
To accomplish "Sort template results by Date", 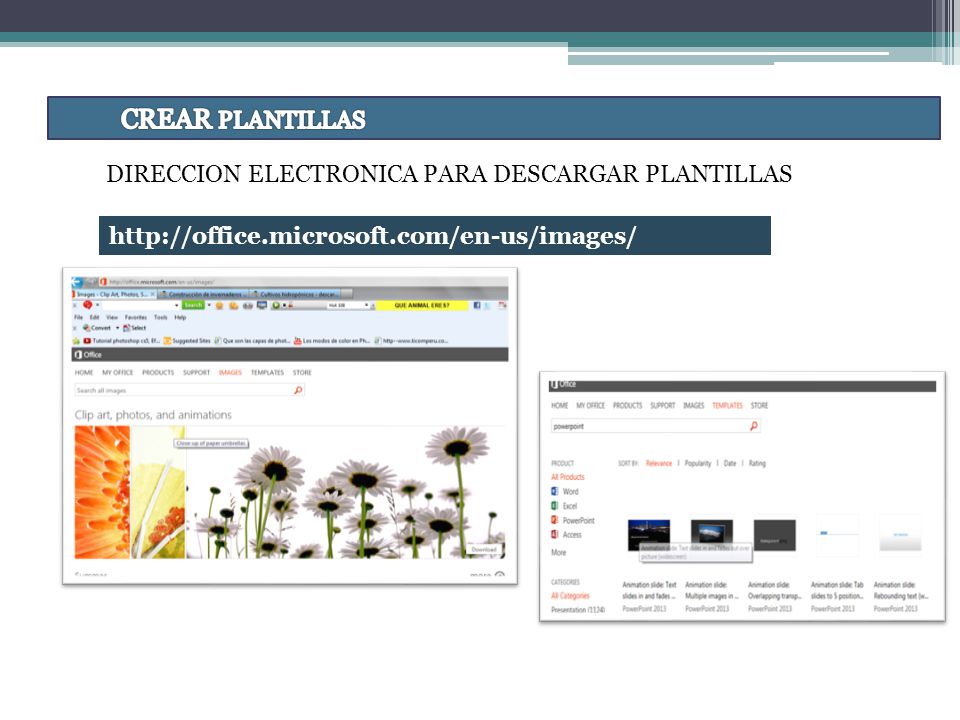I will click(x=730, y=463).
